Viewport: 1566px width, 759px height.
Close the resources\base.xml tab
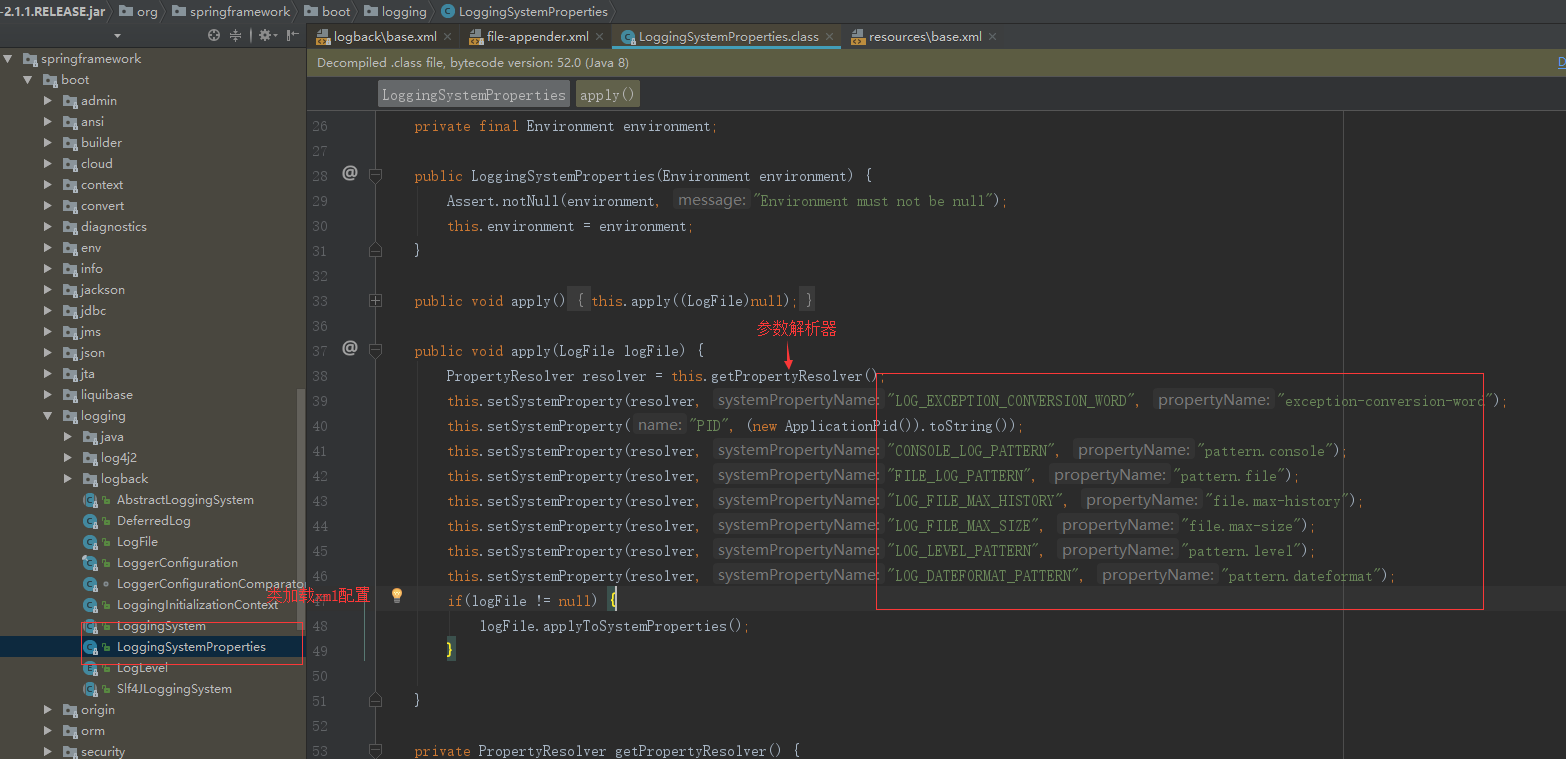coord(992,37)
